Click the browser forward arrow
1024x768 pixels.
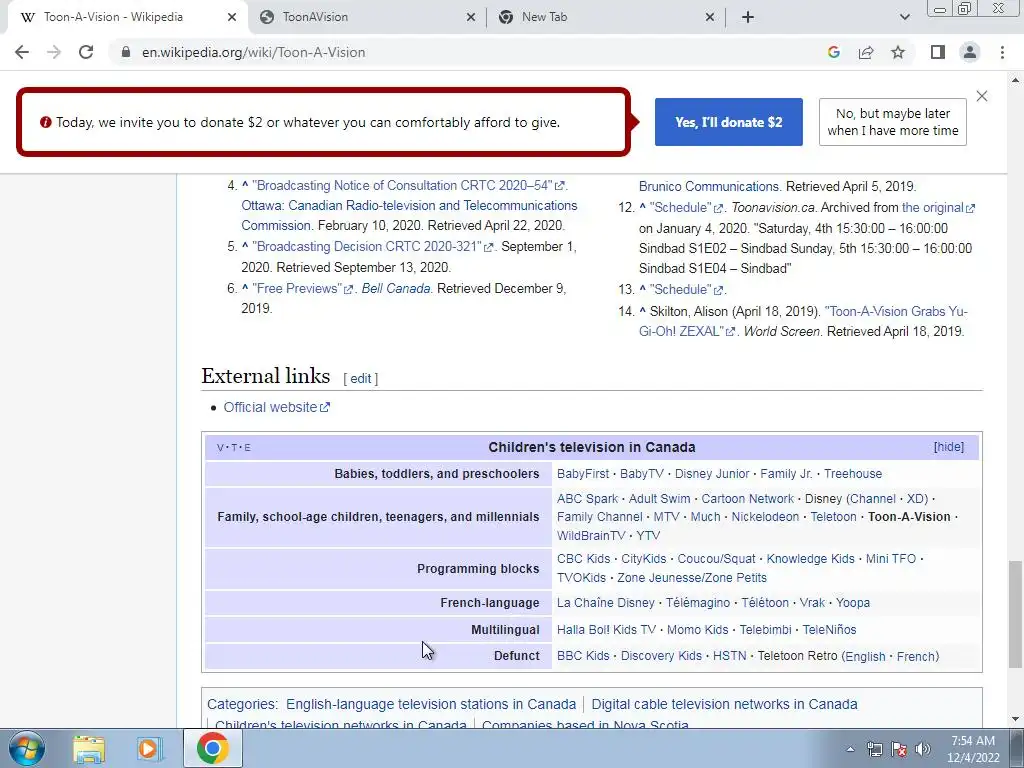pos(54,52)
